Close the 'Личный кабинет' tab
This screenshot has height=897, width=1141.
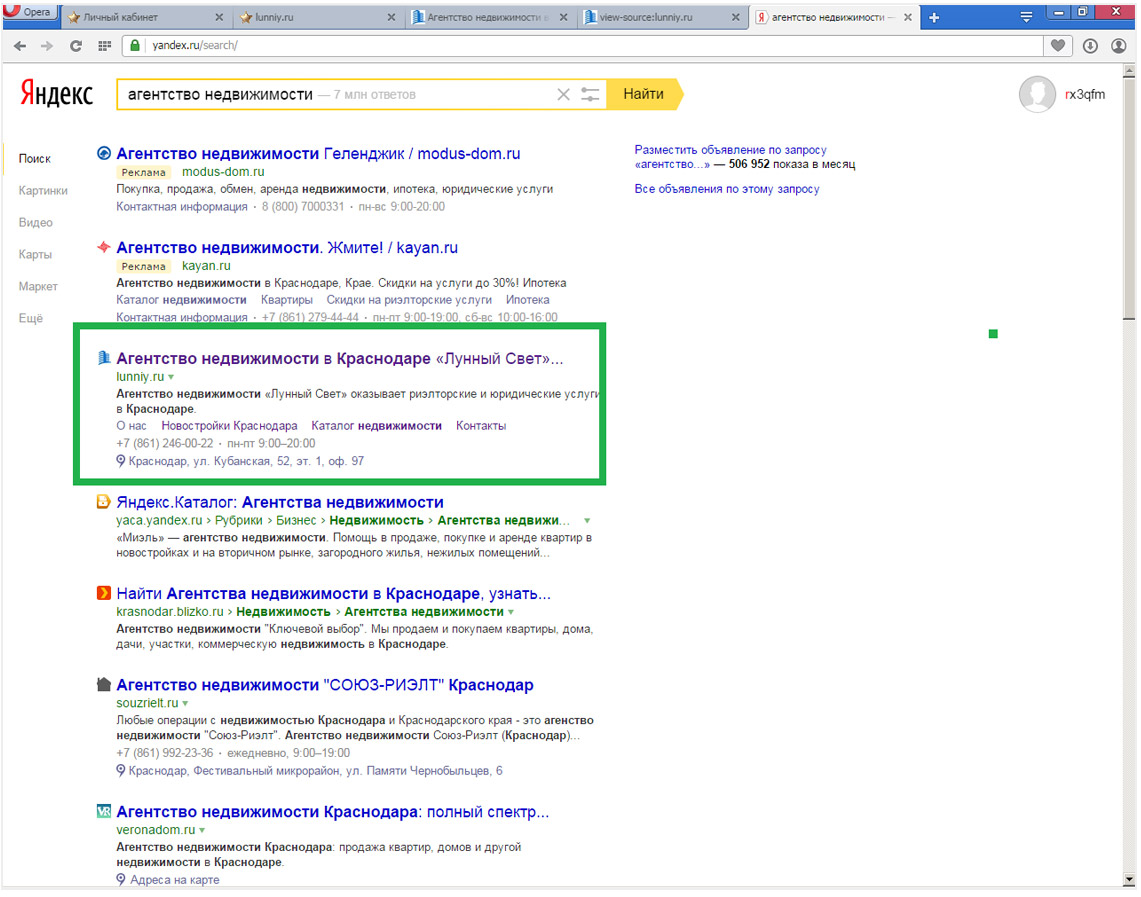(219, 17)
